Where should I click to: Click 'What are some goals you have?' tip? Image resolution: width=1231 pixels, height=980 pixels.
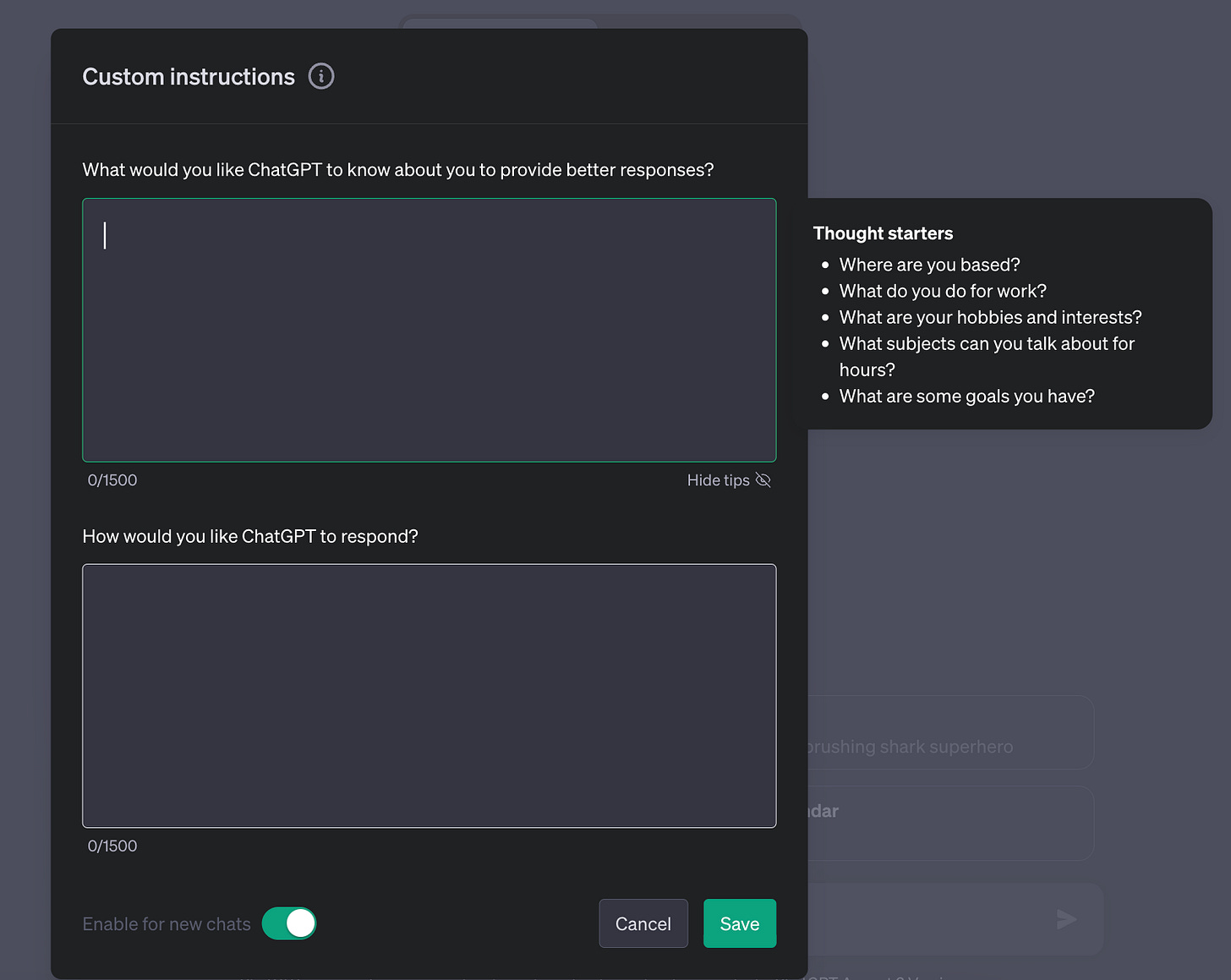point(967,396)
